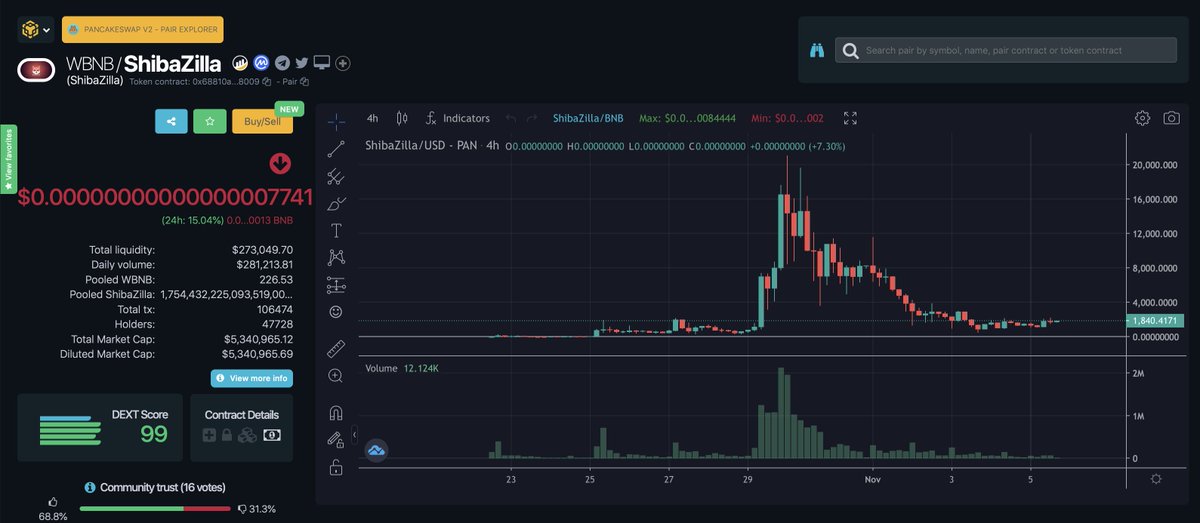Screen dimensions: 1200x523
Task: Open the View favorites side tab
Action: click(x=8, y=160)
